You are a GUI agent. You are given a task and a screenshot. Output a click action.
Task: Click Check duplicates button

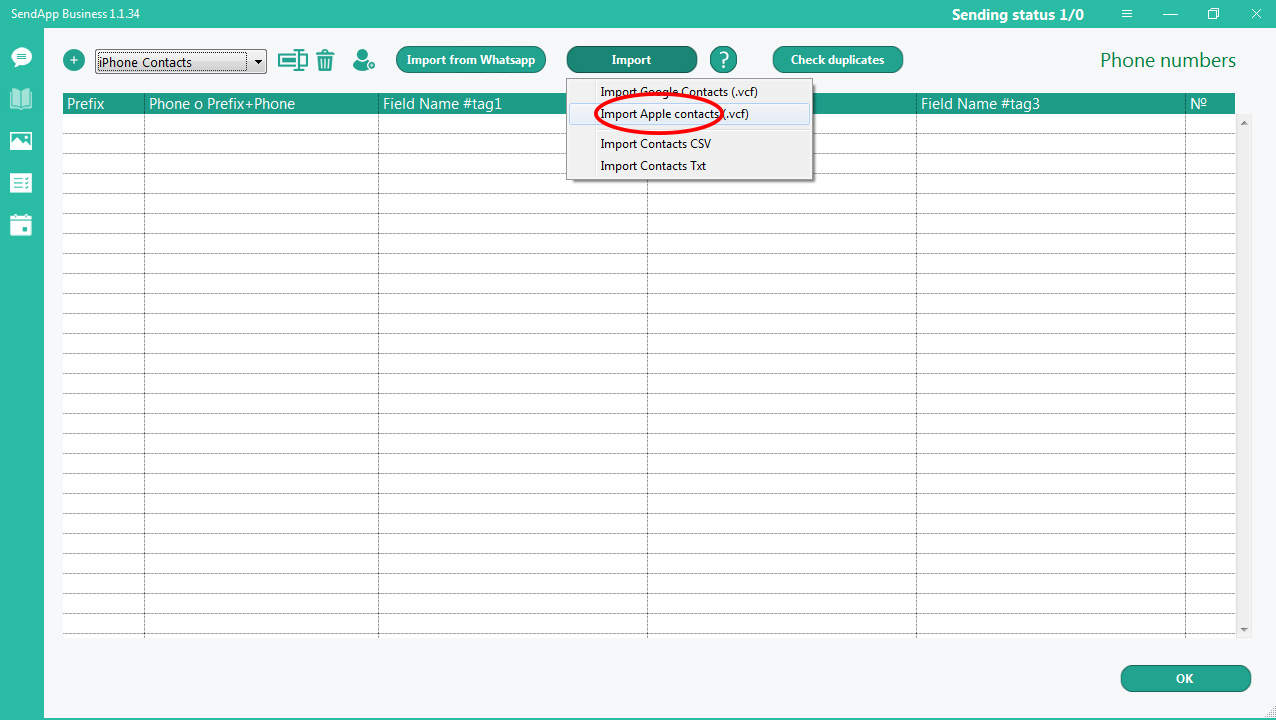click(838, 60)
